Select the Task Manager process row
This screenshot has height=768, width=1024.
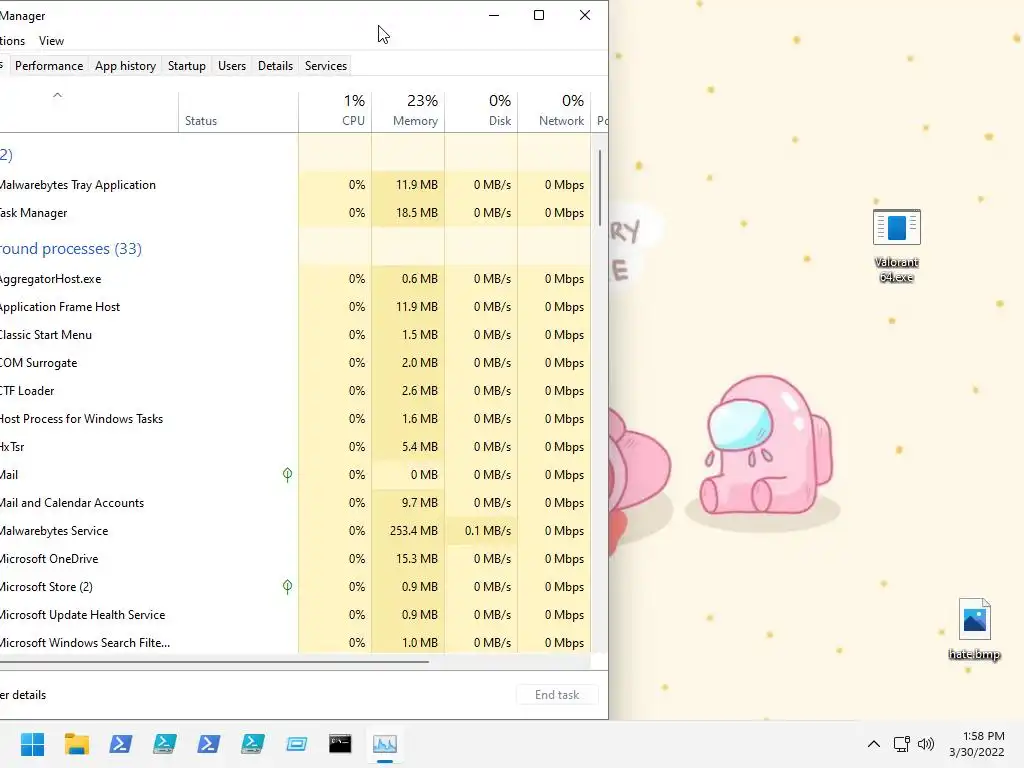pyautogui.click(x=295, y=213)
